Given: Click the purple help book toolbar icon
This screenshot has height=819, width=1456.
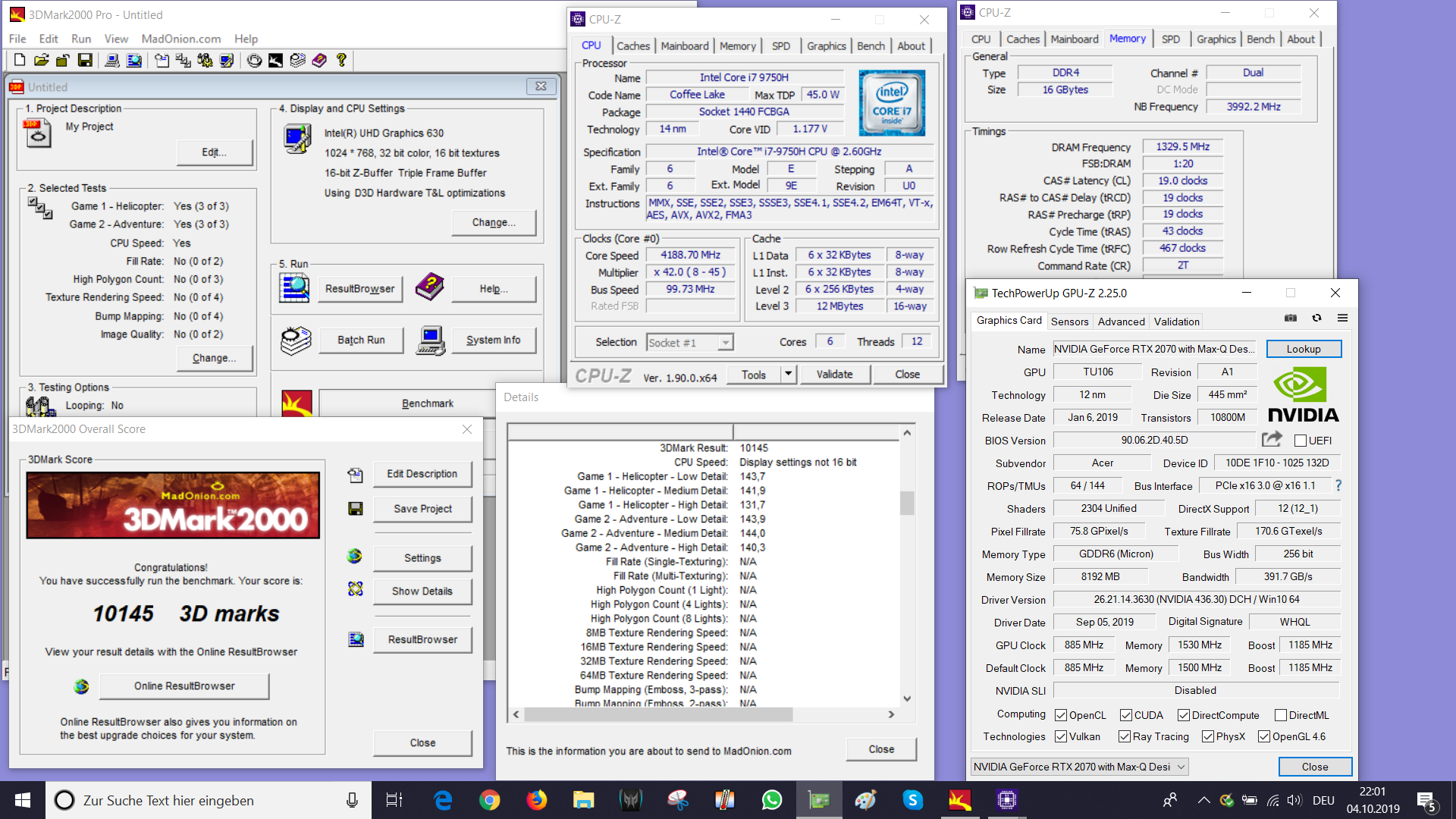Looking at the screenshot, I should click(319, 60).
